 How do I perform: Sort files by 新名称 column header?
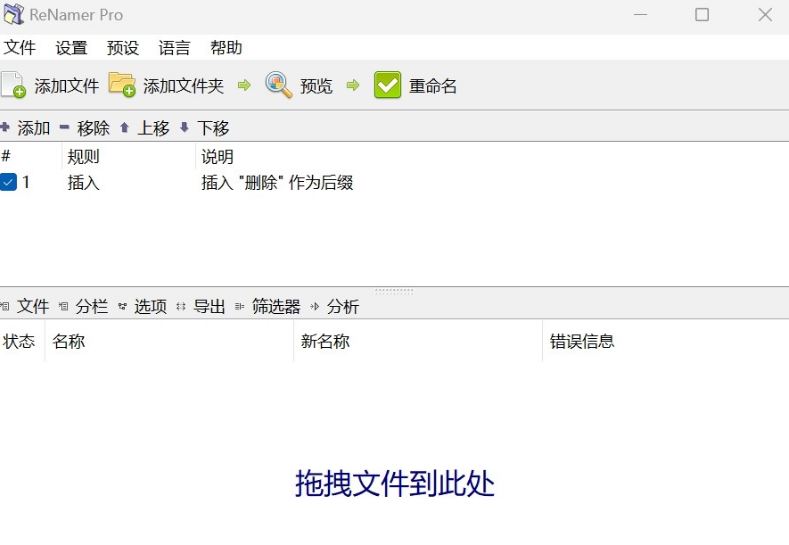(325, 342)
